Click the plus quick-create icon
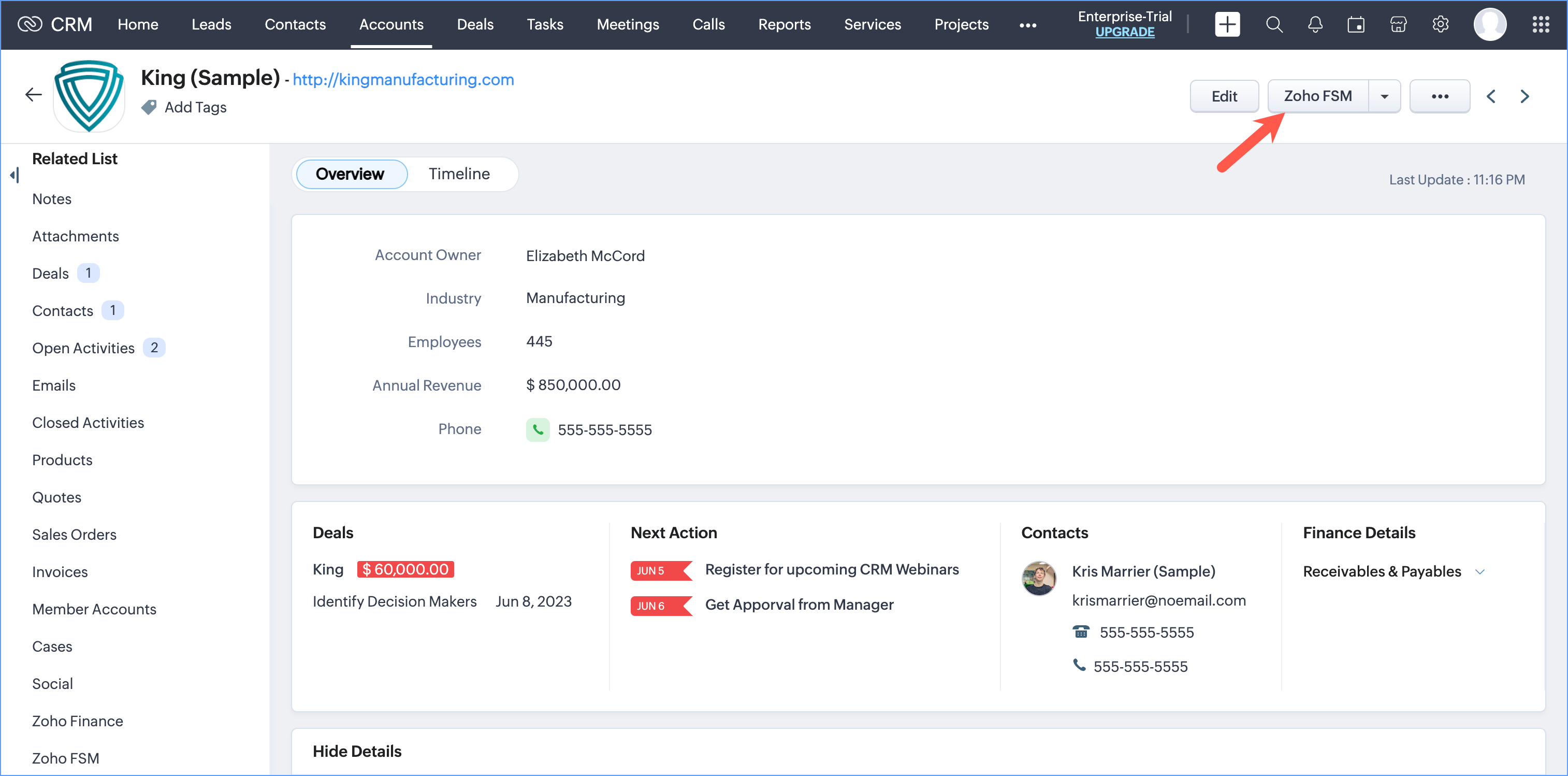This screenshot has width=1568, height=776. click(x=1227, y=24)
